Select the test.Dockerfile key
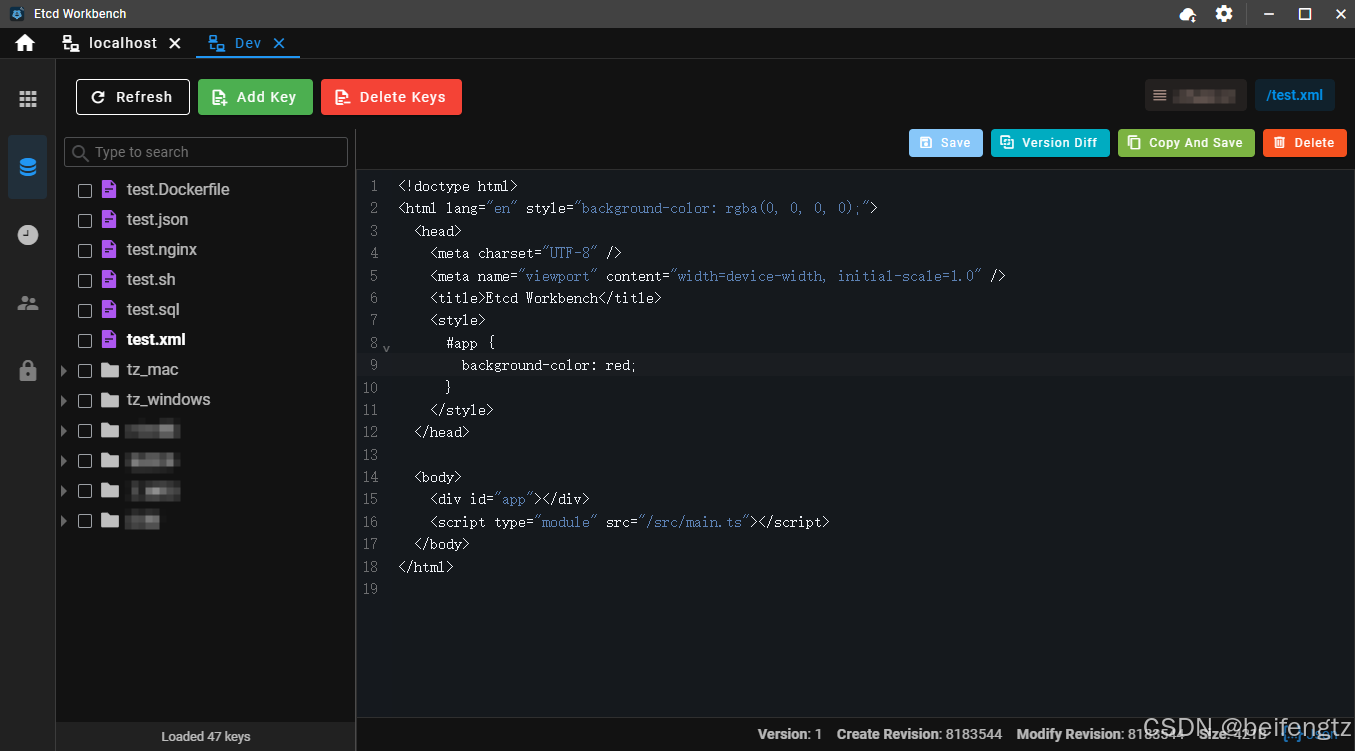This screenshot has width=1355, height=751. click(178, 189)
